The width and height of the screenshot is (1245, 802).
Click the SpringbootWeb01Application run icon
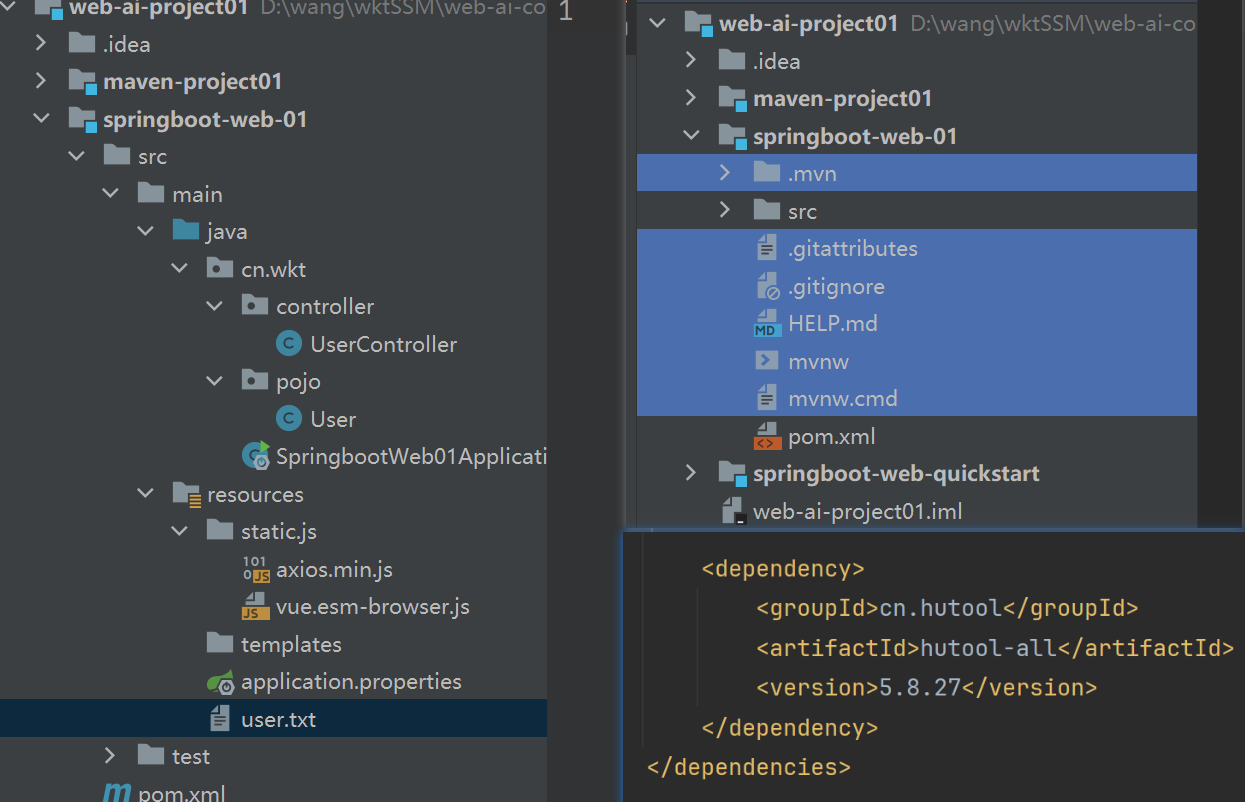[255, 457]
